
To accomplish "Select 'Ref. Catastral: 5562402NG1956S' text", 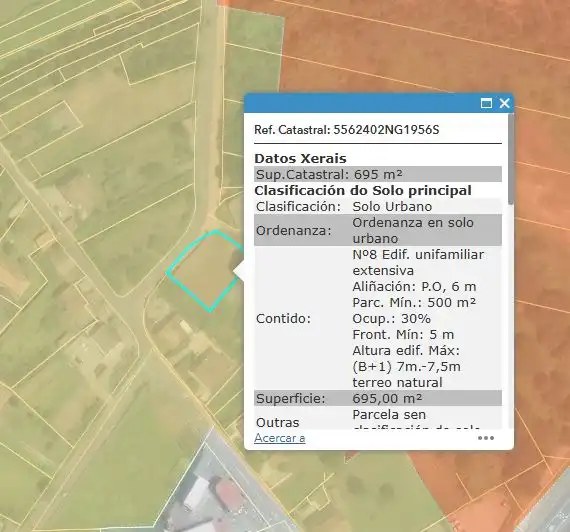I will 346,129.
